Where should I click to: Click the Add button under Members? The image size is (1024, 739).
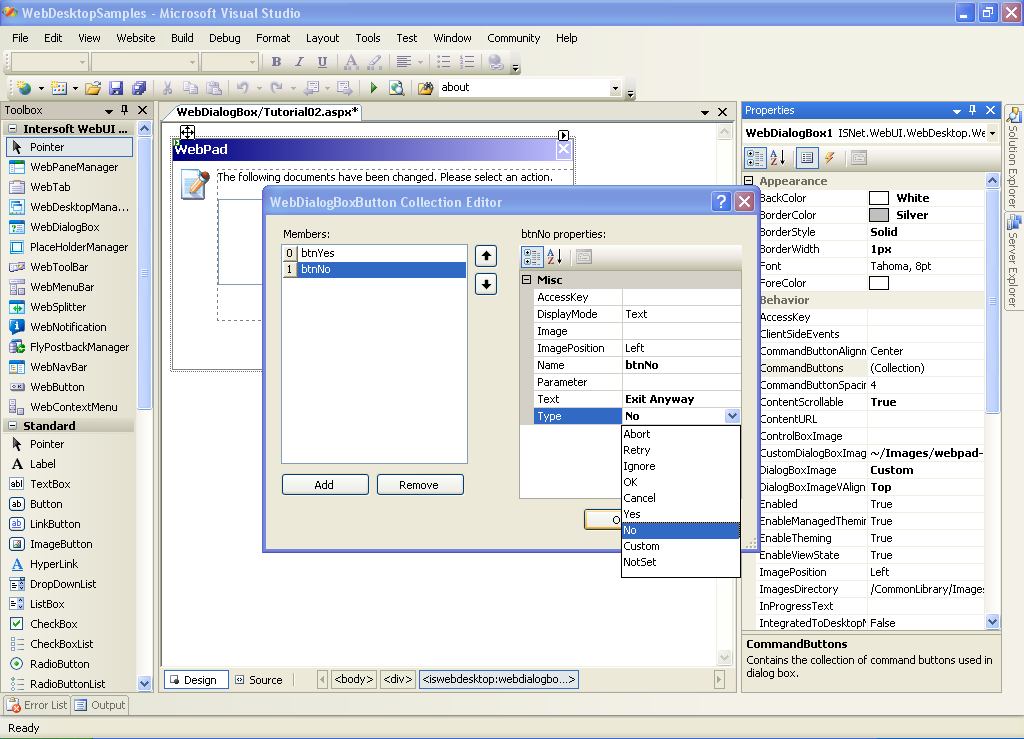(x=325, y=485)
